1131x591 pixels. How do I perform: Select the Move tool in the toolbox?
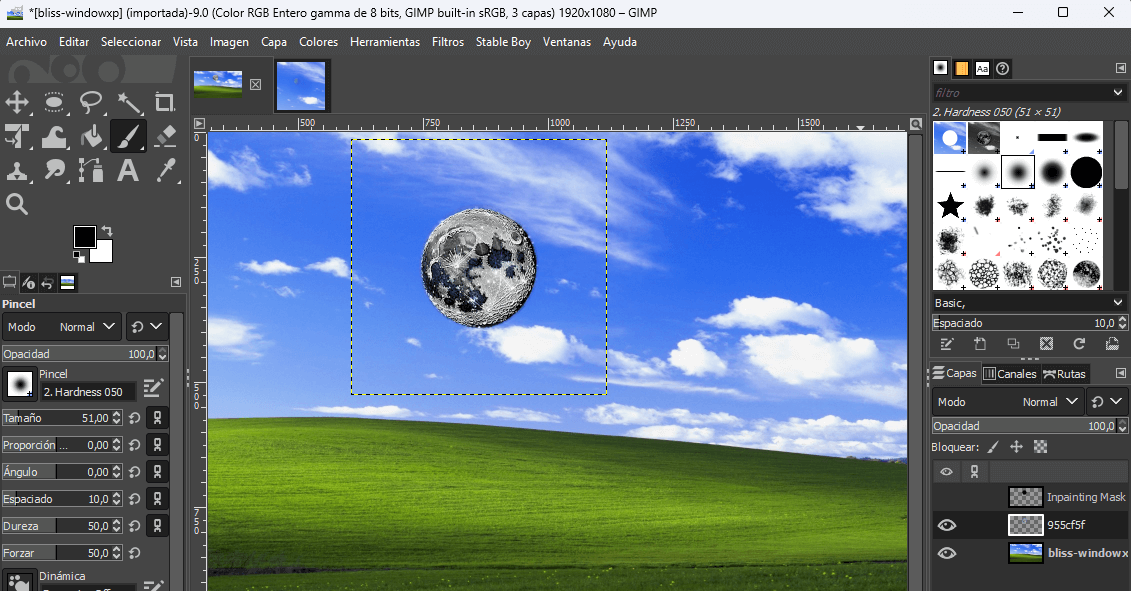click(17, 102)
